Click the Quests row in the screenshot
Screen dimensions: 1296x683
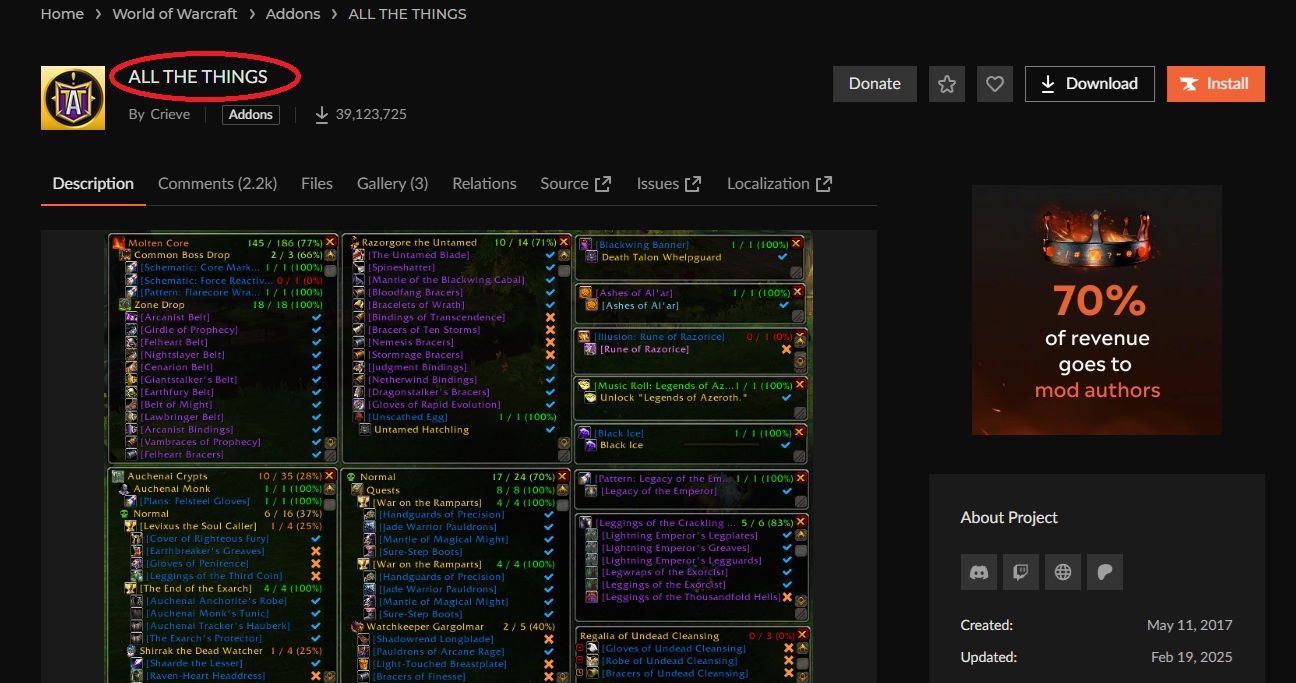tap(382, 490)
